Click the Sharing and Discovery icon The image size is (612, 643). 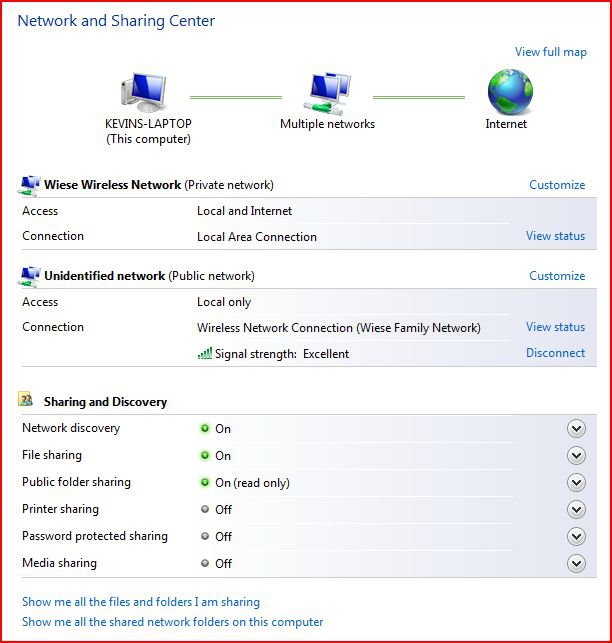coord(27,401)
